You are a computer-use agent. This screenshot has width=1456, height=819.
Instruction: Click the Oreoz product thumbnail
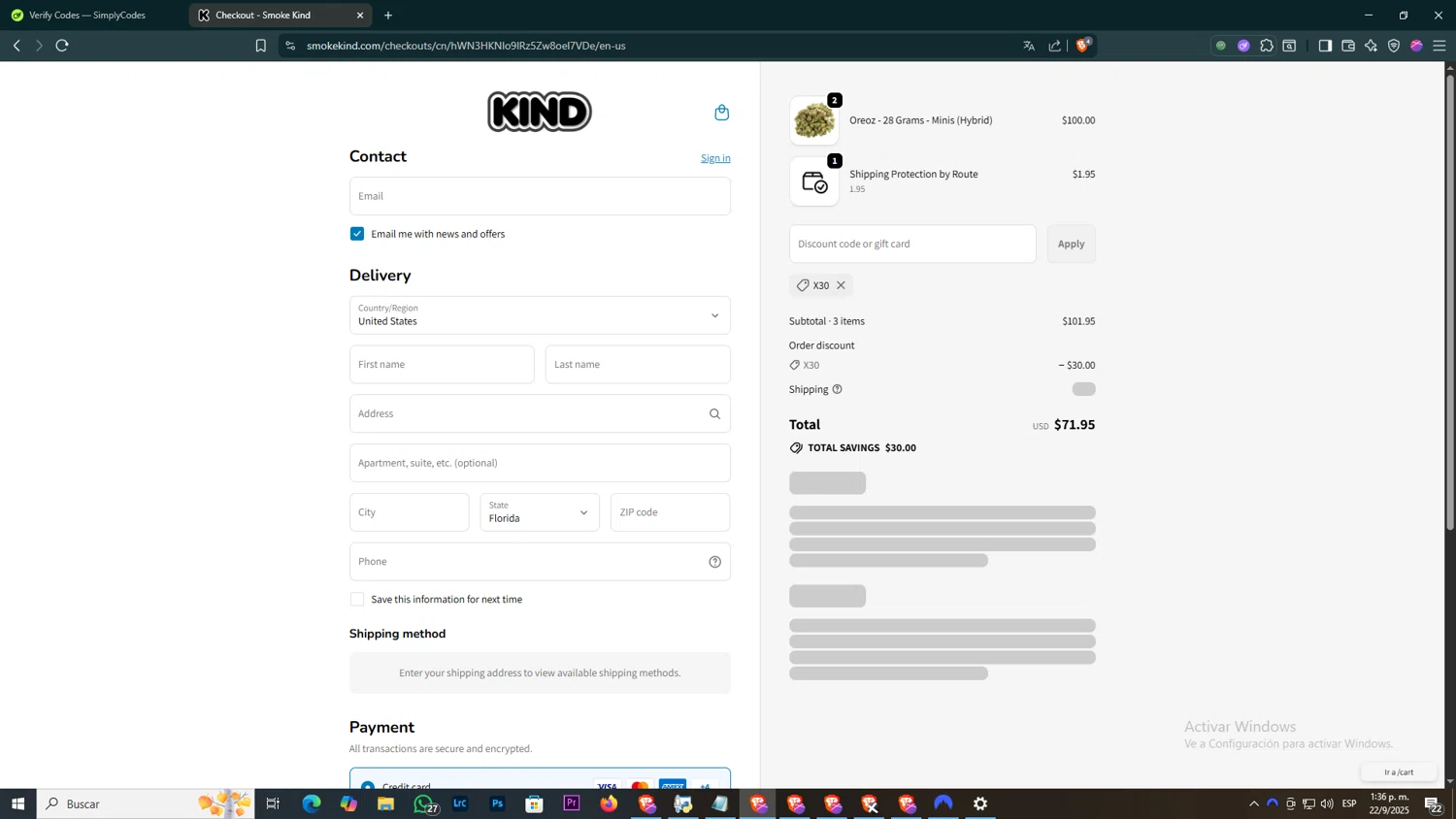[x=814, y=120]
